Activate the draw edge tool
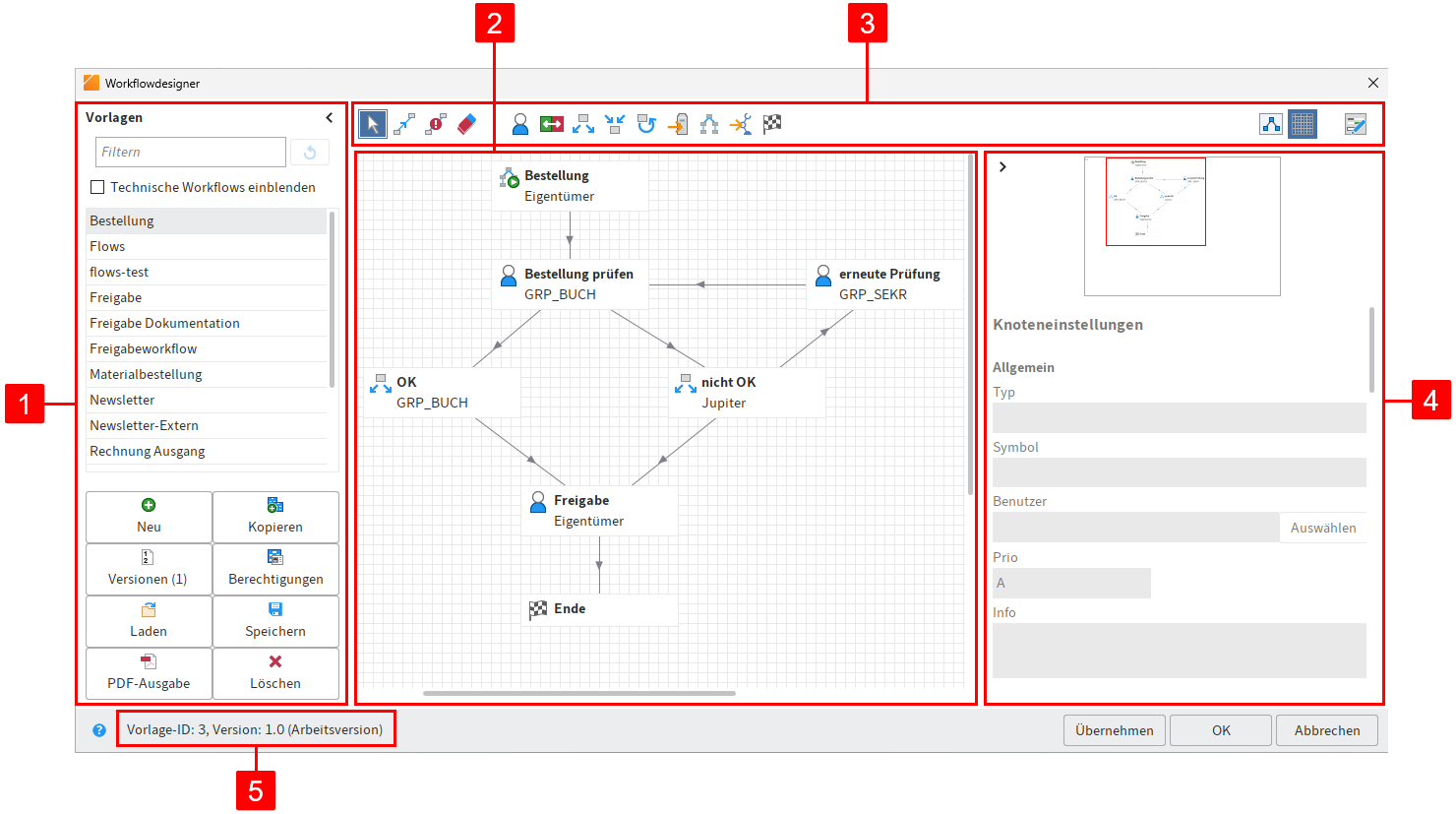Viewport: 1456px width, 814px height. click(x=403, y=123)
